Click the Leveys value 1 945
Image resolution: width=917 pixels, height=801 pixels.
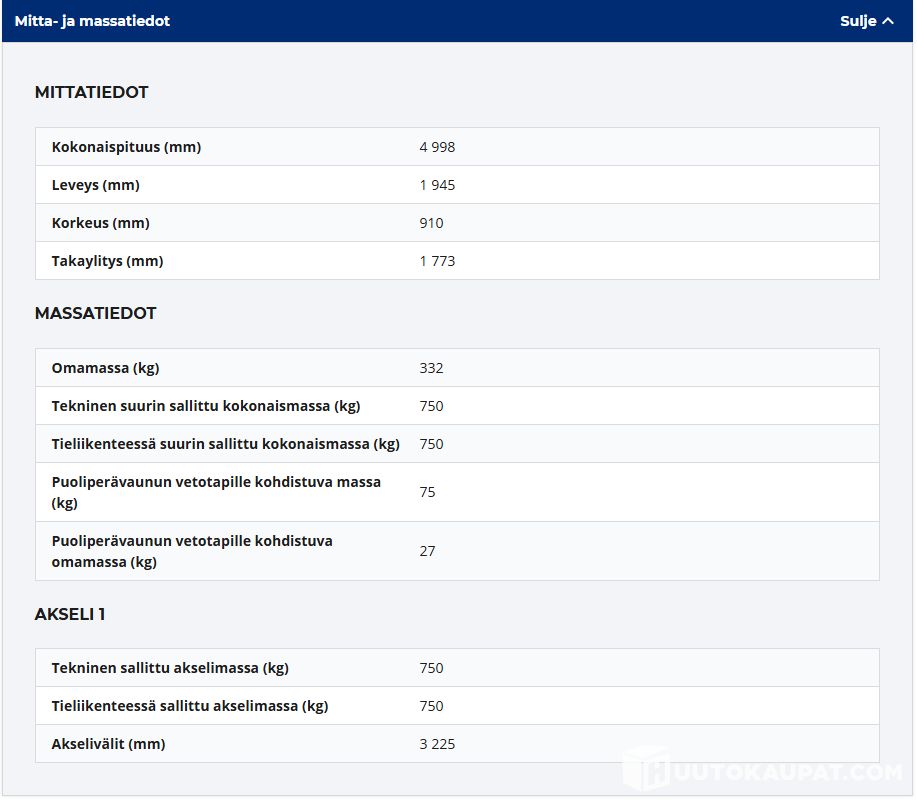pos(437,185)
